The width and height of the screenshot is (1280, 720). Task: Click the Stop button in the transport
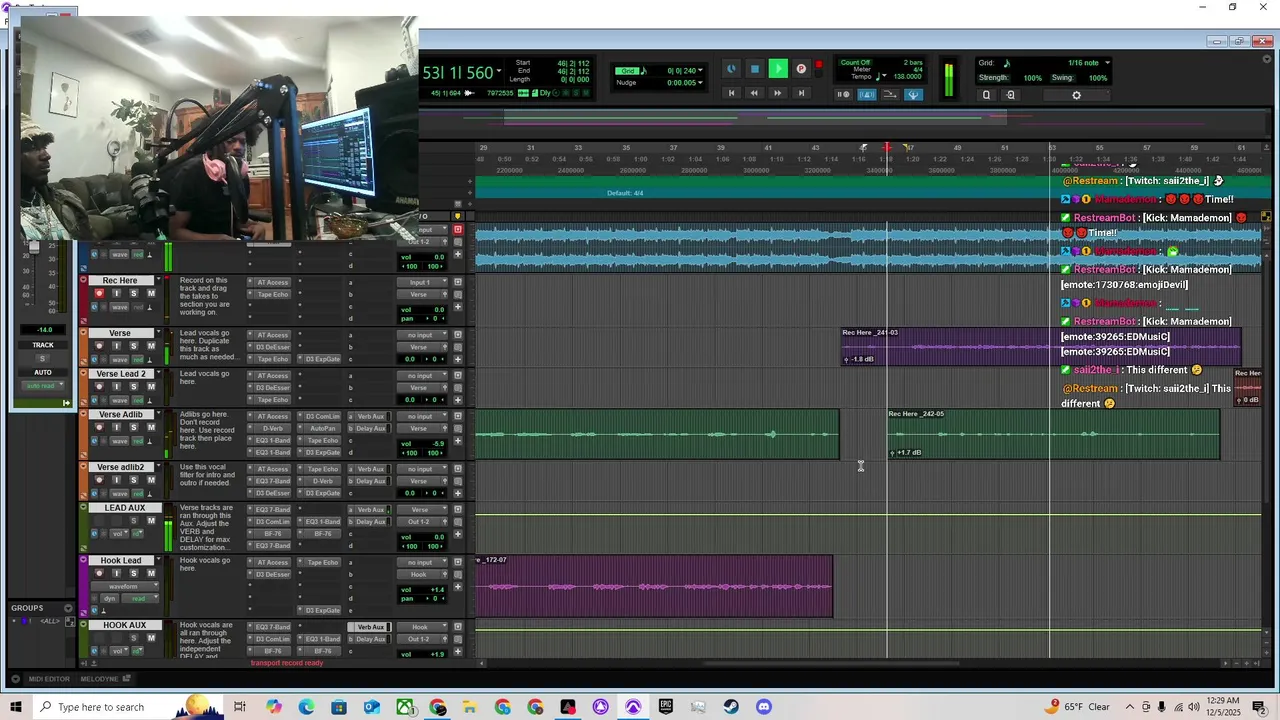755,69
